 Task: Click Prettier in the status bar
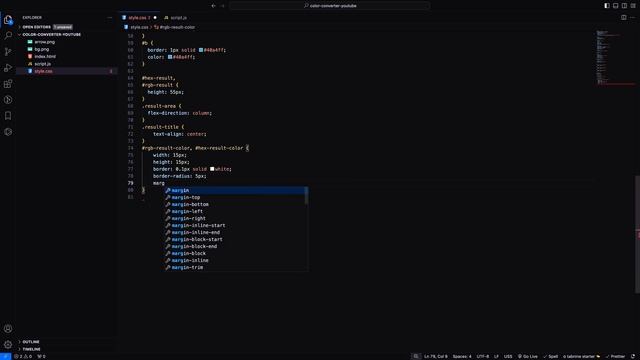click(615, 356)
